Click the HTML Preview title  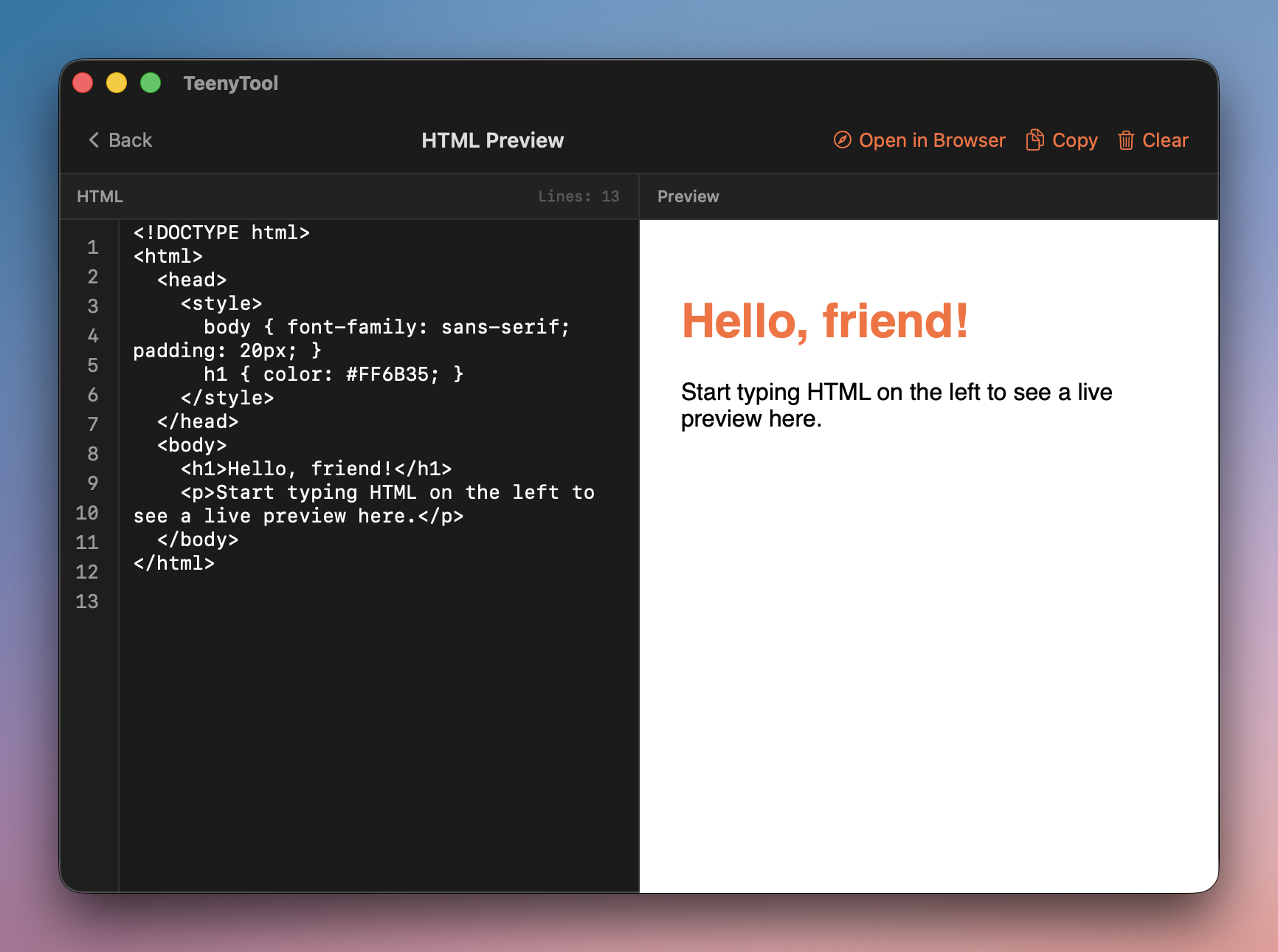[x=492, y=140]
